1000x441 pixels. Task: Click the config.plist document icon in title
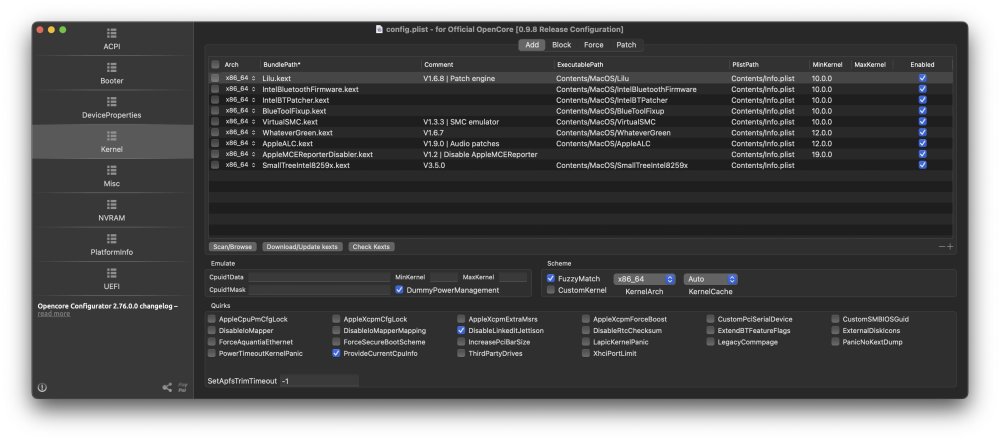379,29
